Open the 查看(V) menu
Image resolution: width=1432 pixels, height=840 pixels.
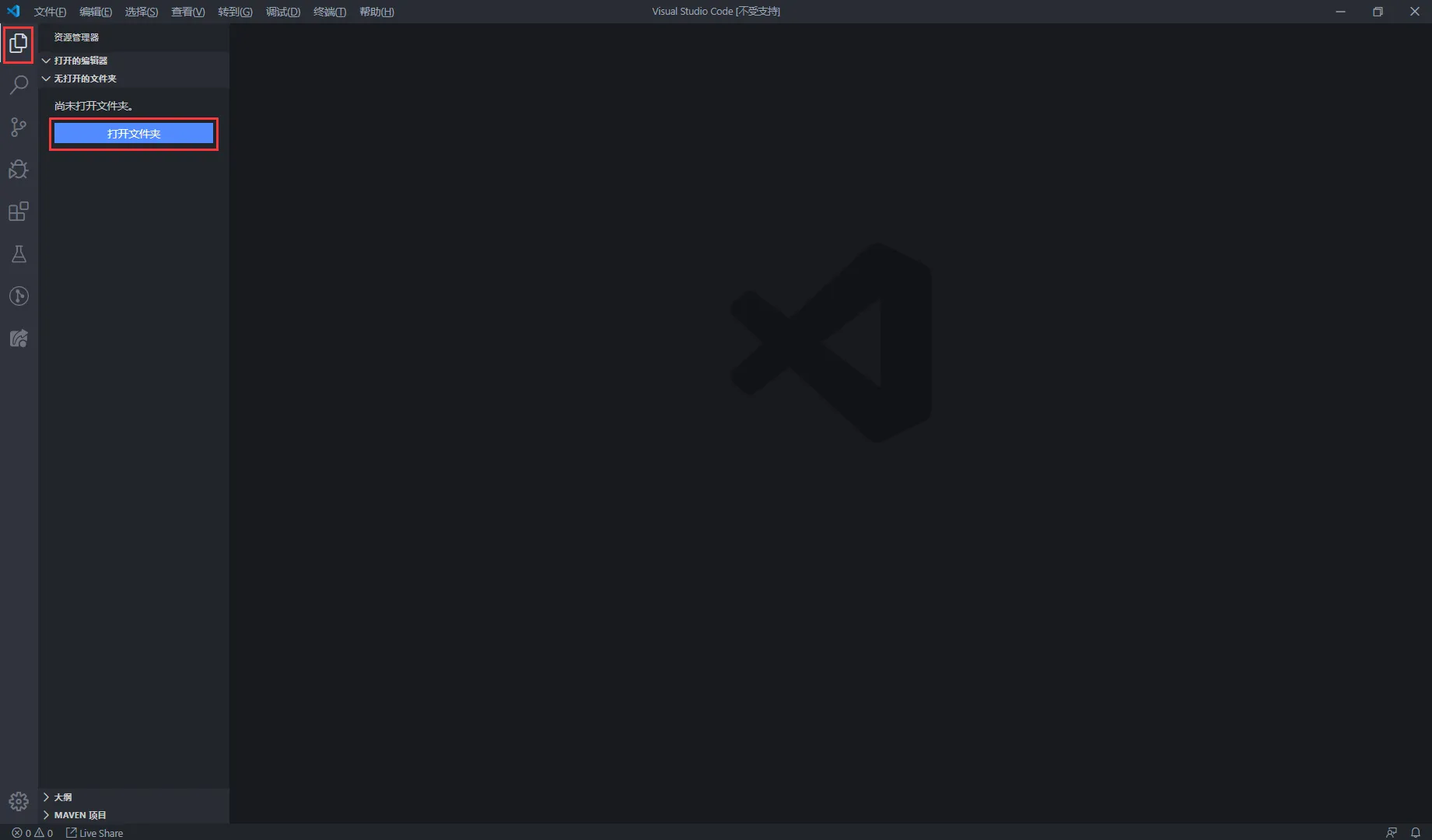pos(188,12)
